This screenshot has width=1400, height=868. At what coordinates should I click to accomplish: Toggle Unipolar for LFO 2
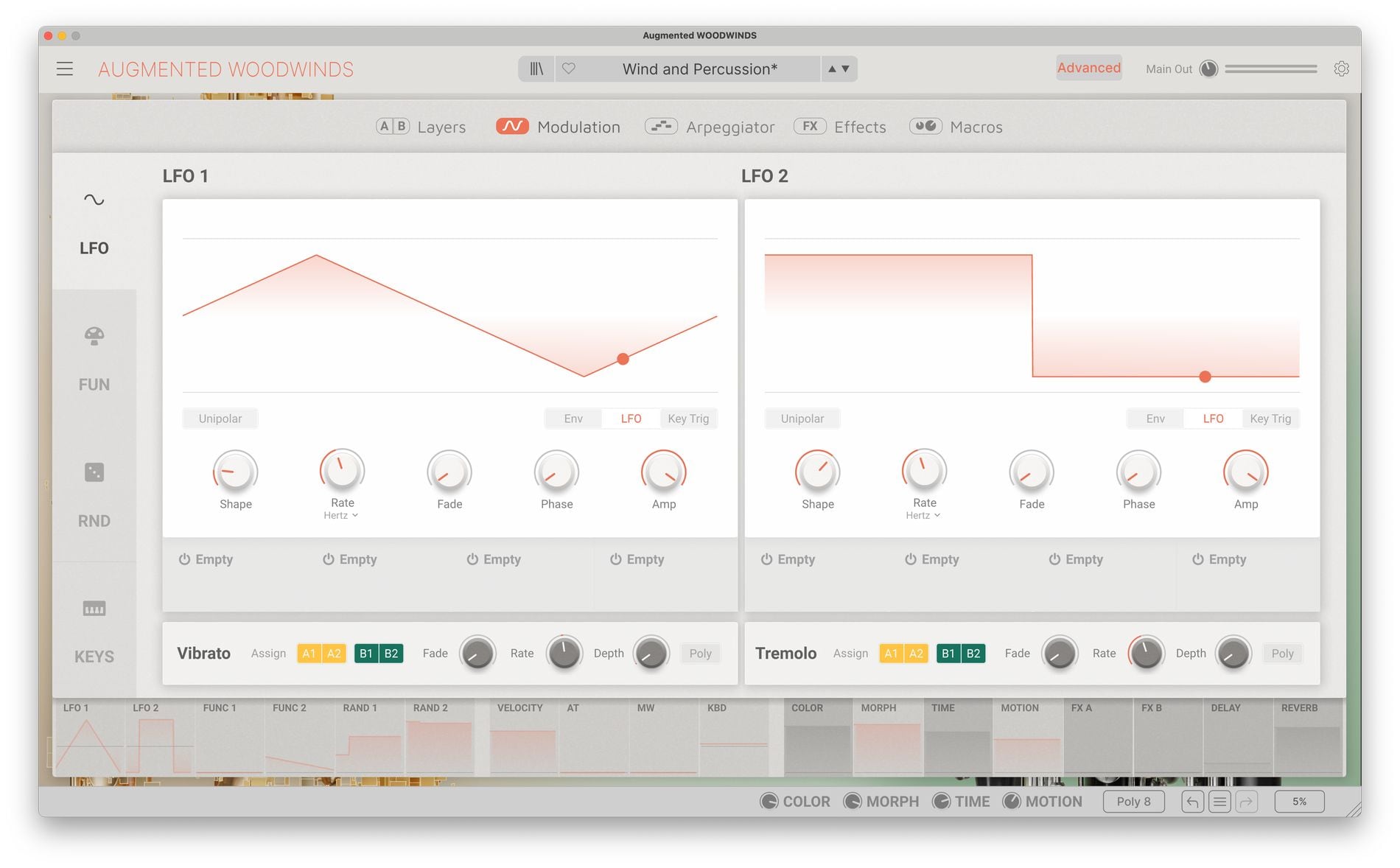tap(802, 419)
